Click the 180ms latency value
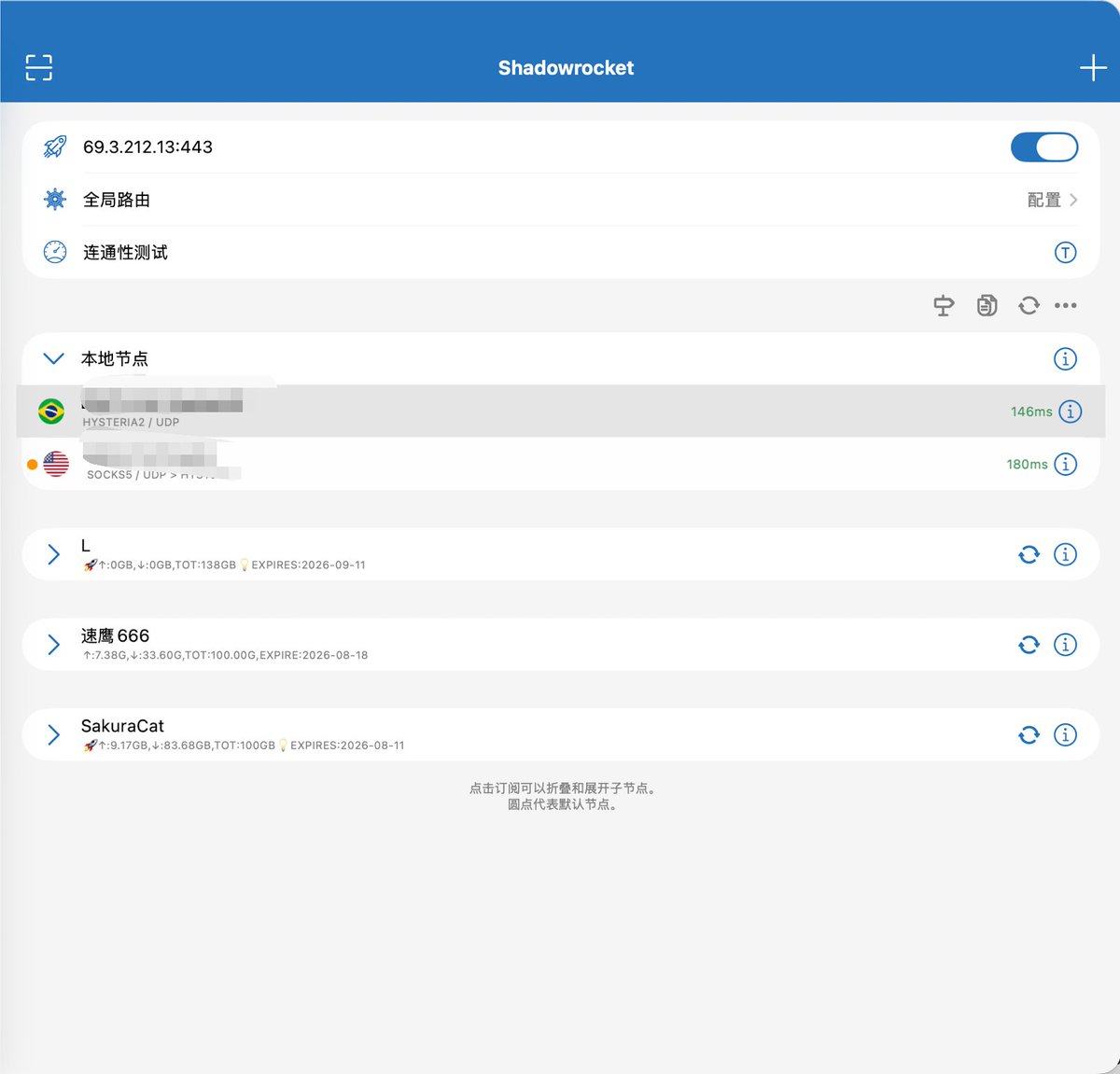Image resolution: width=1120 pixels, height=1074 pixels. pyautogui.click(x=1027, y=464)
